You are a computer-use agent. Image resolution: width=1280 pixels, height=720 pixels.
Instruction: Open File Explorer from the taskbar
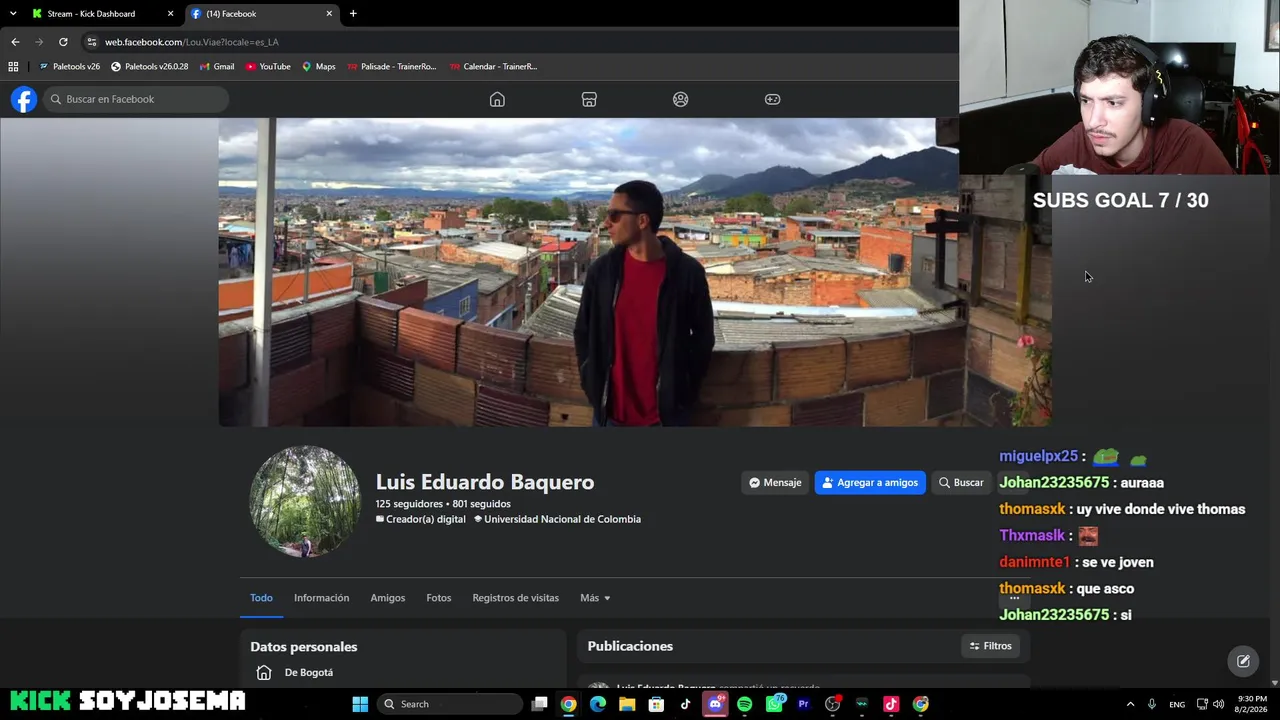pyautogui.click(x=627, y=704)
